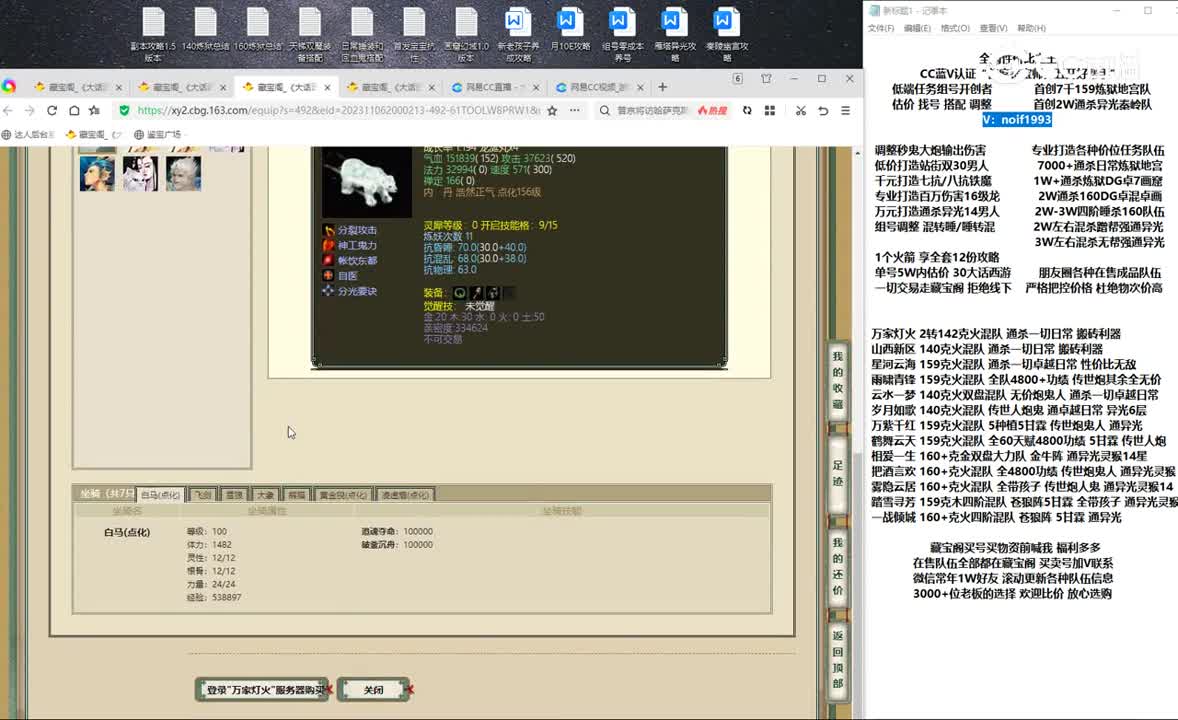Click the 神工鬼力 skill icon
The image size is (1178, 720).
pos(328,245)
